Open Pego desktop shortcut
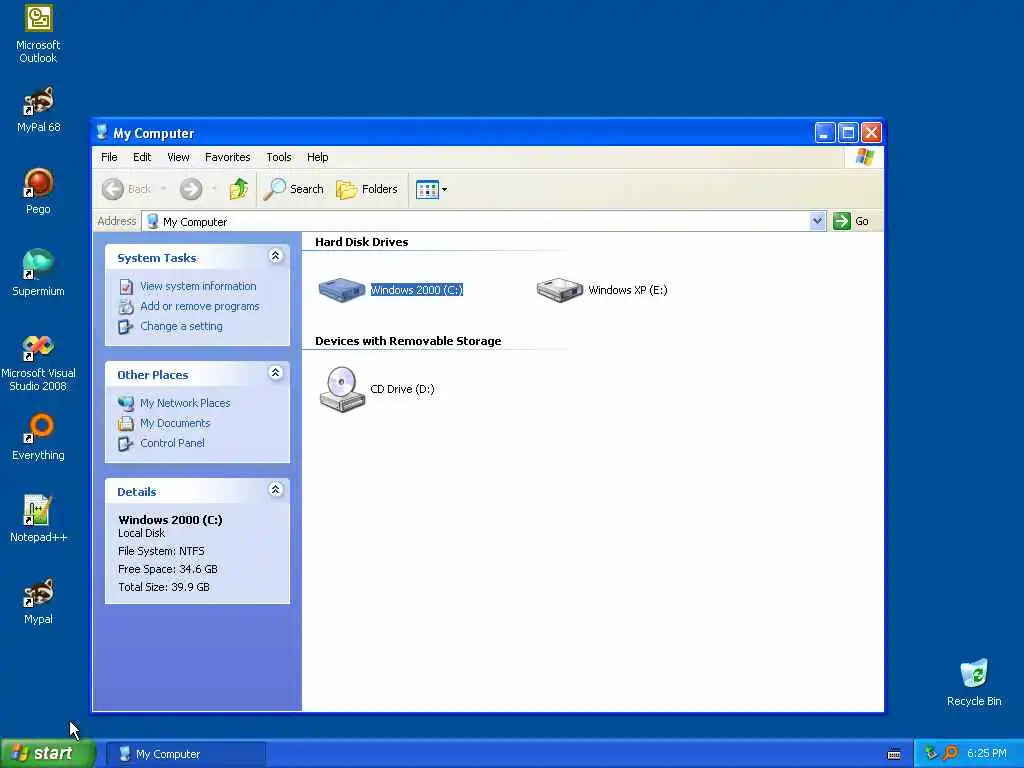The image size is (1024, 768). [x=38, y=191]
